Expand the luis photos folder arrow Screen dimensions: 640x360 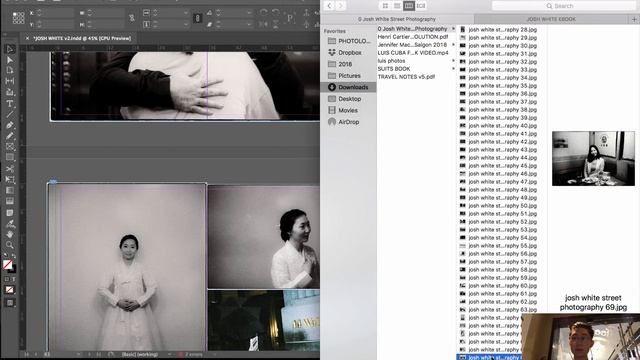point(453,61)
